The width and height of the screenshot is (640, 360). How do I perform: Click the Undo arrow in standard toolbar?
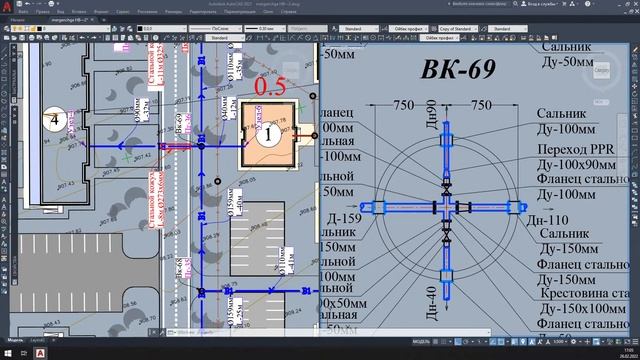pyautogui.click(x=82, y=38)
